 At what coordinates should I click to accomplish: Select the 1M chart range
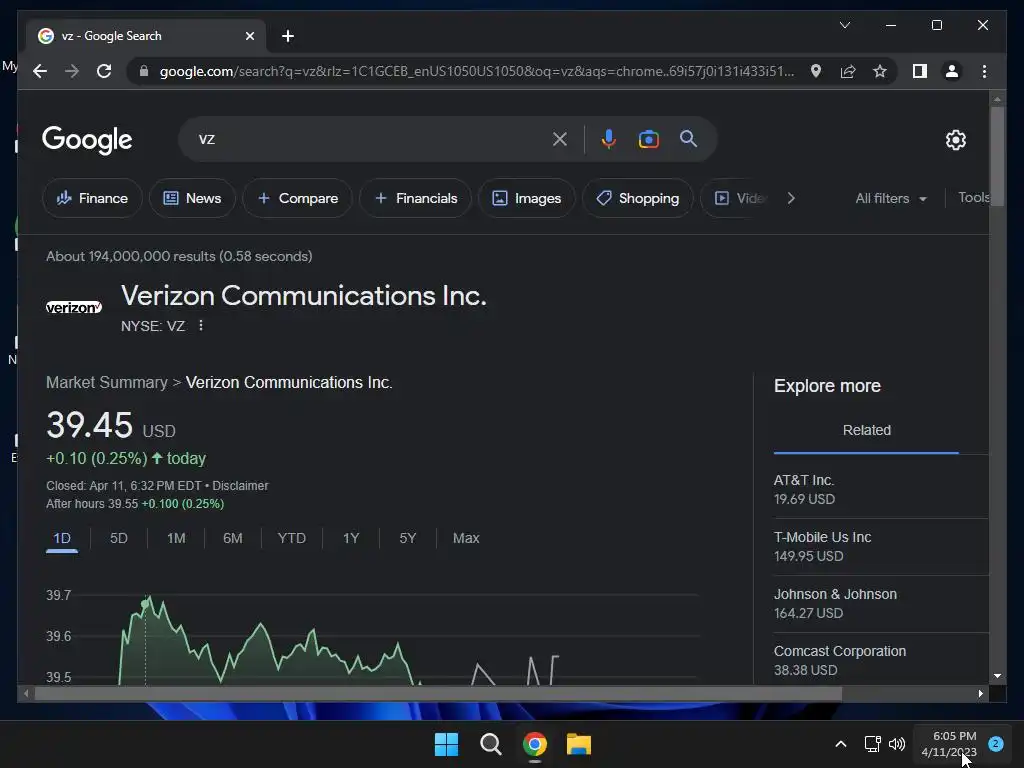coord(176,538)
